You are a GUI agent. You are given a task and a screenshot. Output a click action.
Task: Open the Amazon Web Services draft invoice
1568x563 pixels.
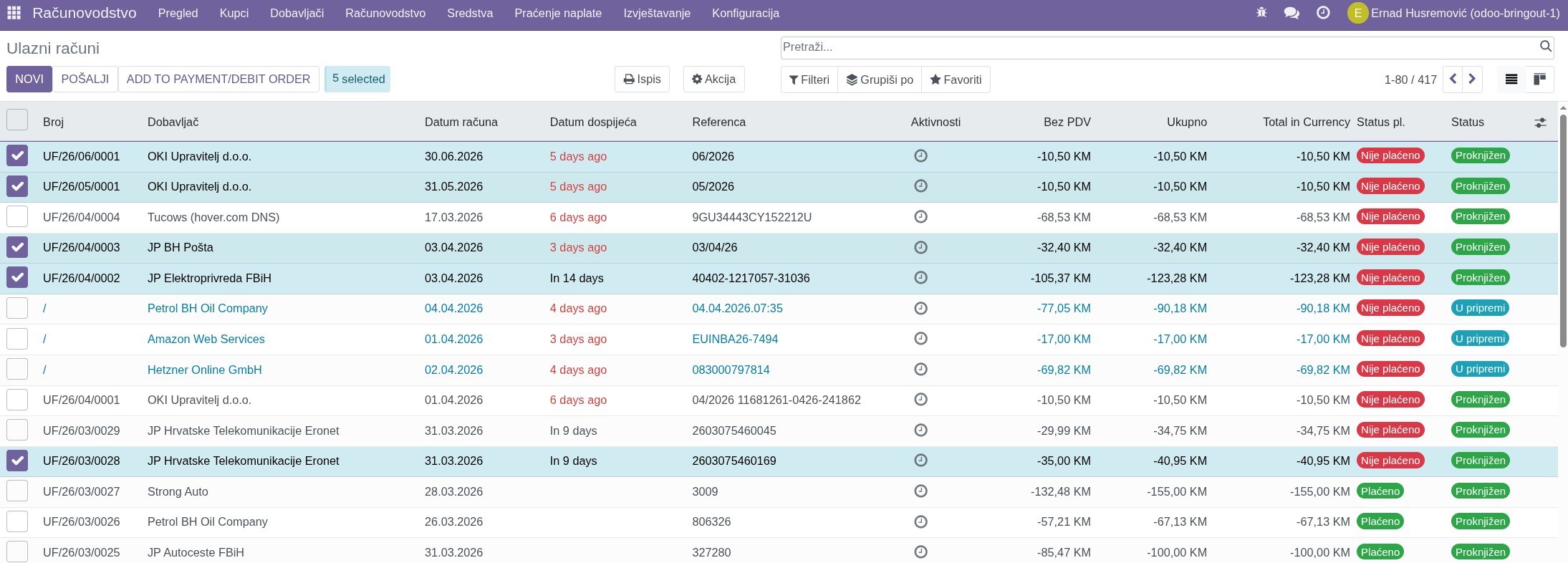coord(206,339)
